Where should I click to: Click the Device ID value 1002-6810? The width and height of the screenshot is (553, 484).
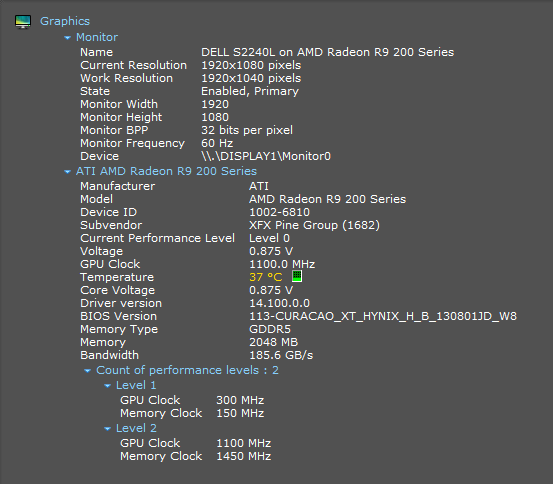(x=279, y=212)
